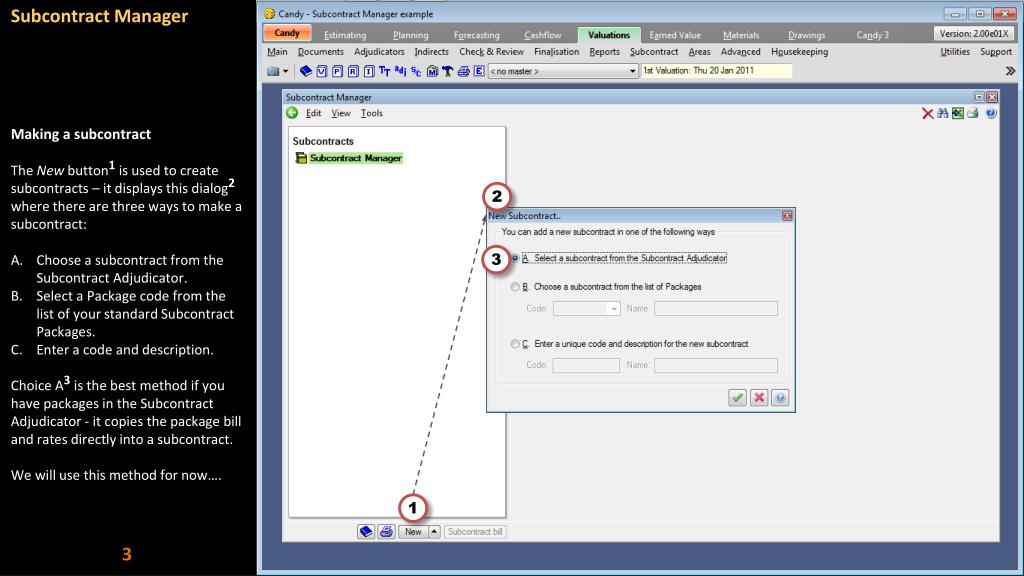
Task: Click printer button beside New button
Action: (x=387, y=532)
